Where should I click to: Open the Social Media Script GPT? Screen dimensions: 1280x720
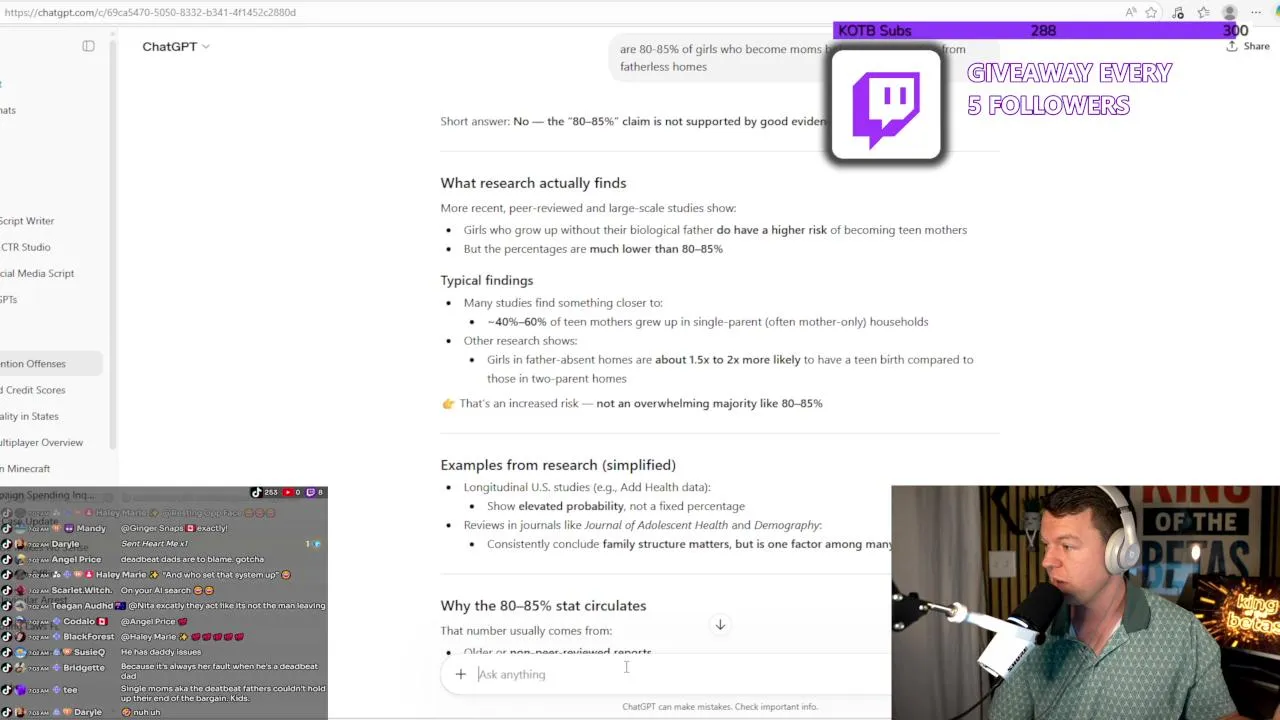click(37, 273)
